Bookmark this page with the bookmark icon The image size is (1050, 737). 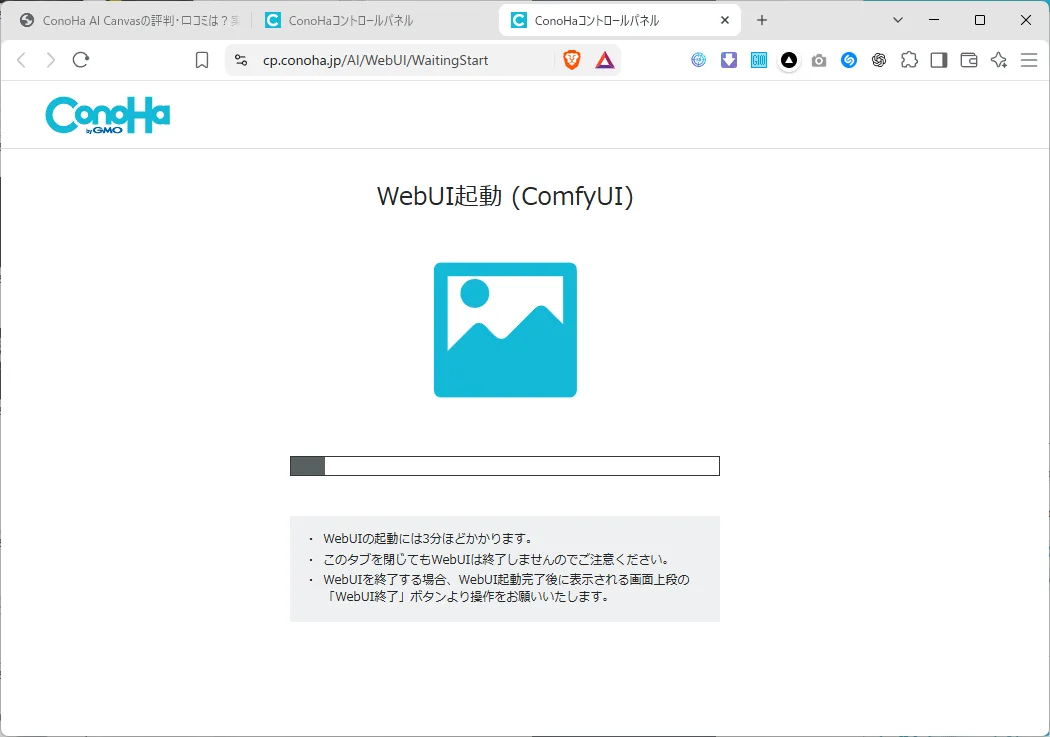coord(202,60)
